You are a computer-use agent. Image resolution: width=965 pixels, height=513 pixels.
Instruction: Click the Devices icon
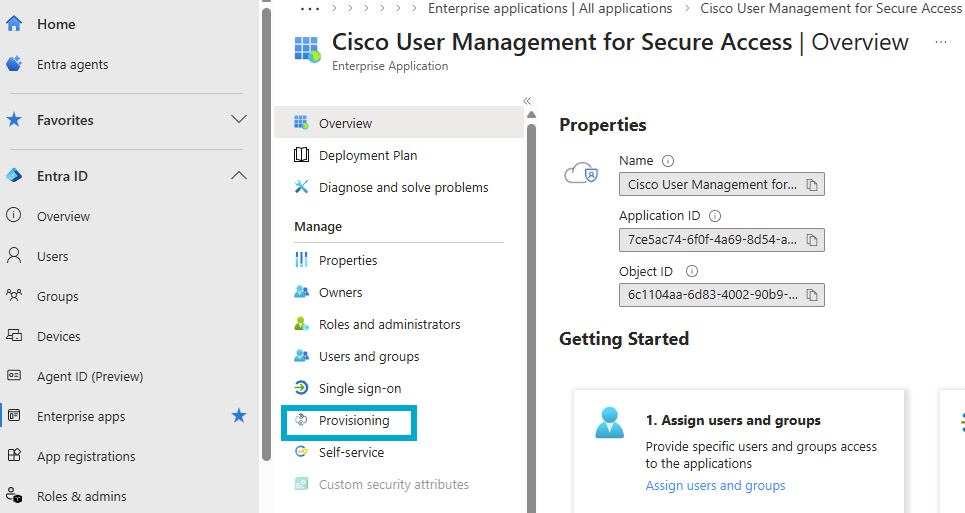click(x=14, y=335)
